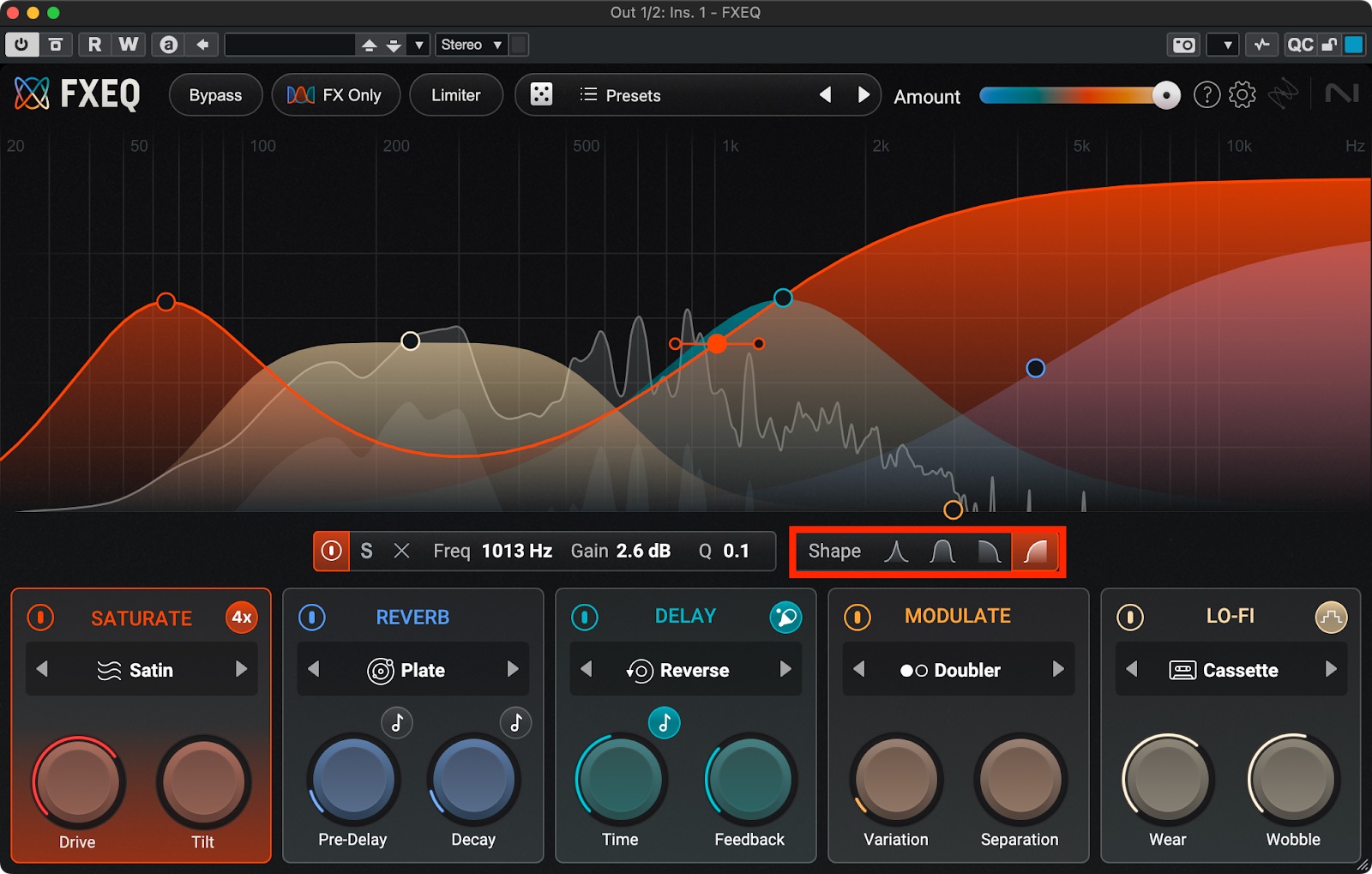This screenshot has width=1372, height=874.
Task: Click the randomize dice icon
Action: (x=541, y=94)
